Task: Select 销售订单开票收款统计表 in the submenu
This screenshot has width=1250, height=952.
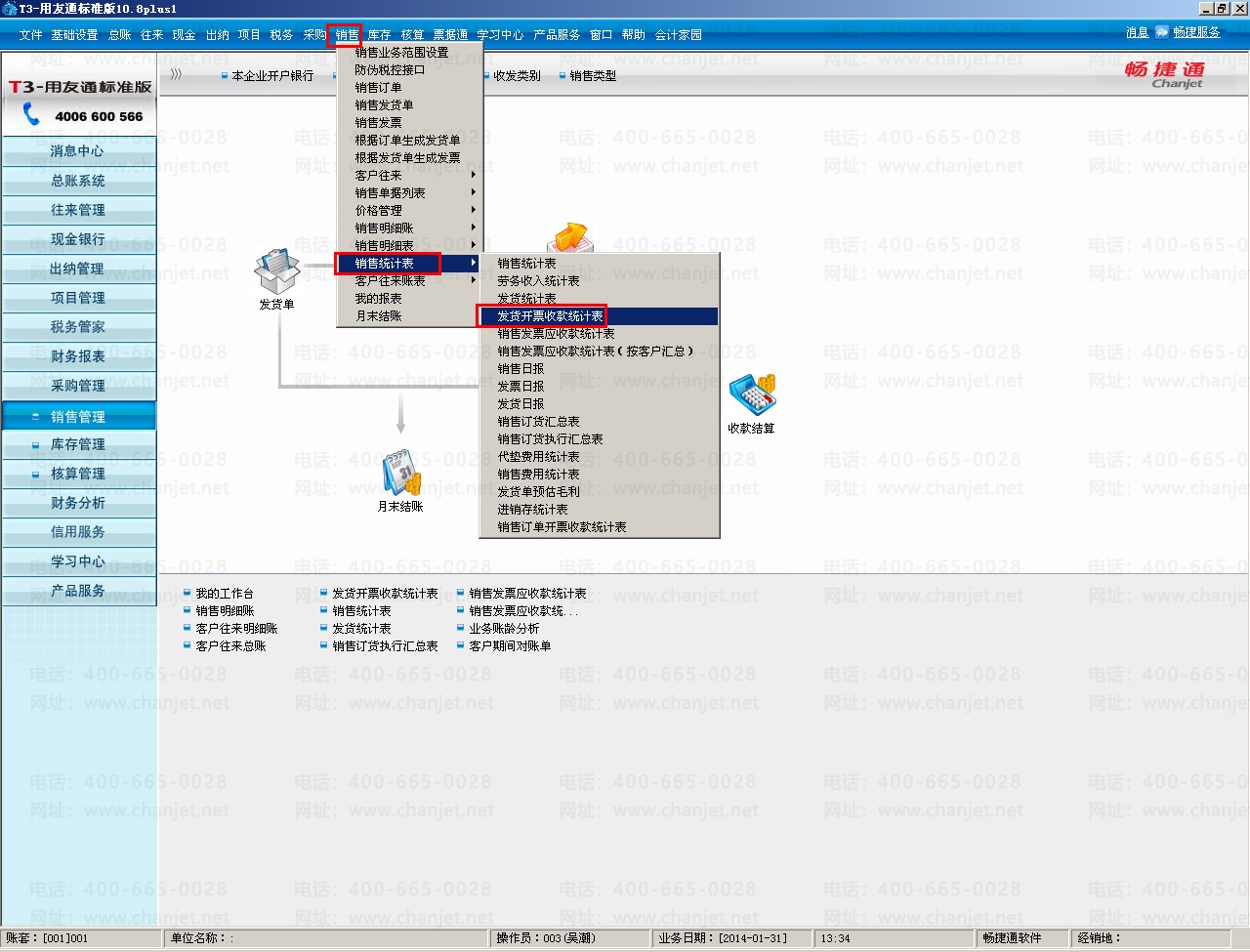Action: 562,527
